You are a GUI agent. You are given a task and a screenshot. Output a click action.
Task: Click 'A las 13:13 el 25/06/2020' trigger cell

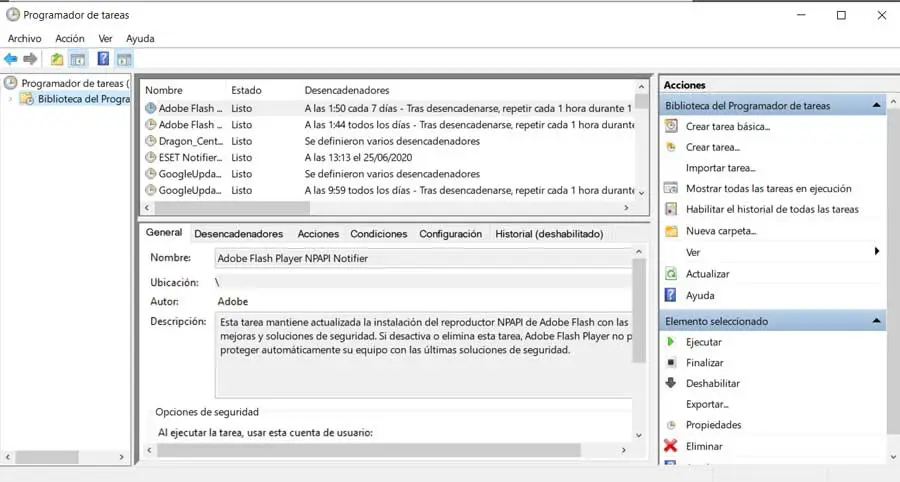pyautogui.click(x=358, y=157)
